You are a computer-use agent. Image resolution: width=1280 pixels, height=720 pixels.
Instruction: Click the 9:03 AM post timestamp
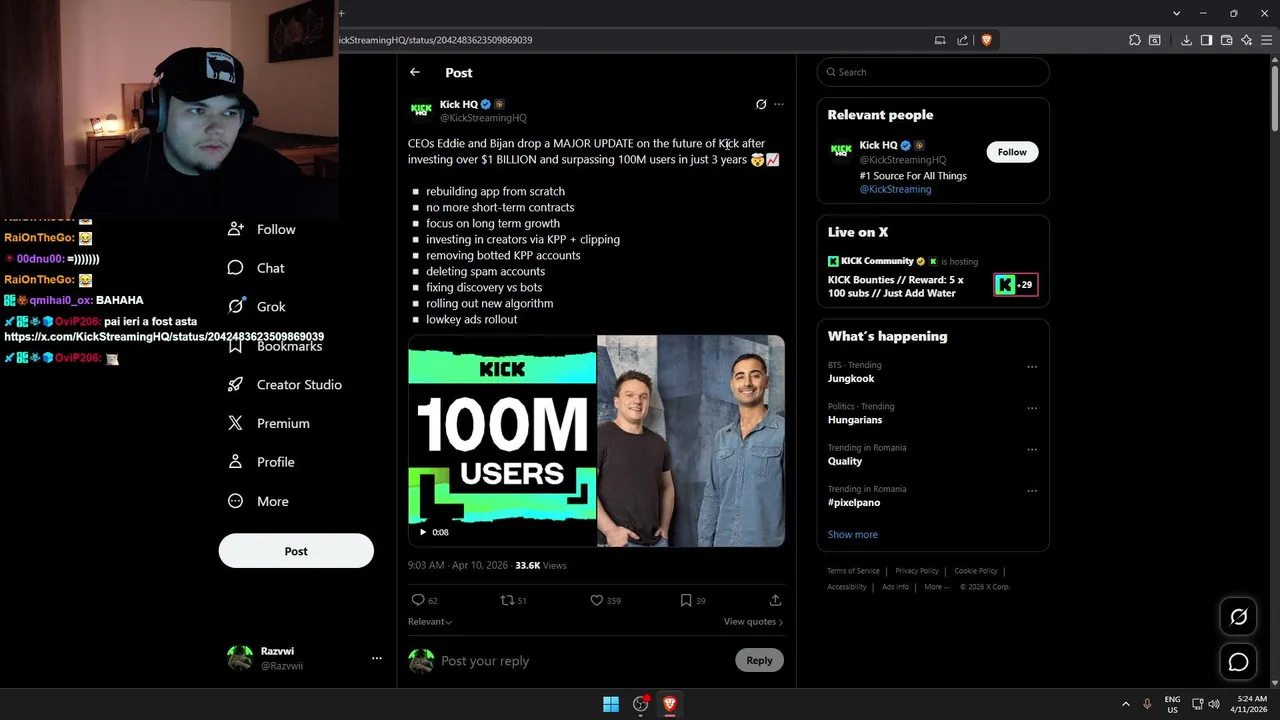pyautogui.click(x=458, y=565)
